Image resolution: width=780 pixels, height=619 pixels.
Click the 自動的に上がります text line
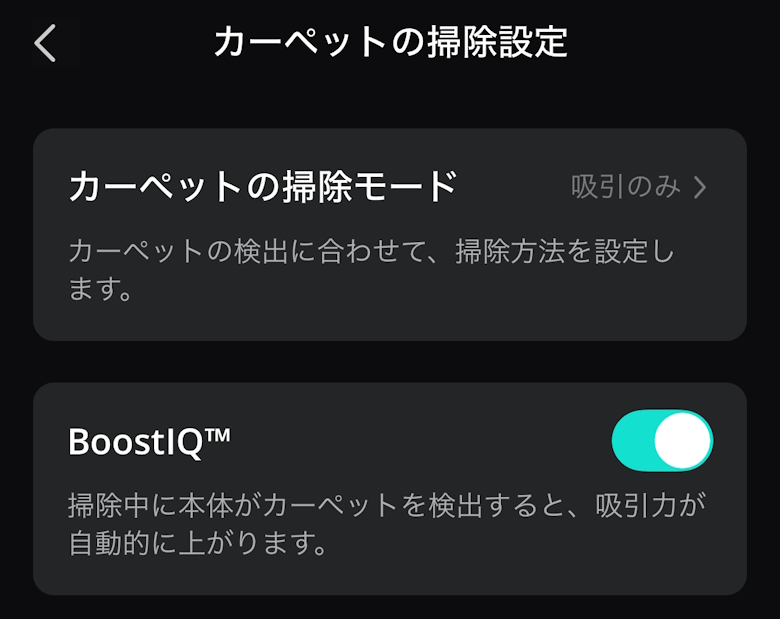(198, 546)
